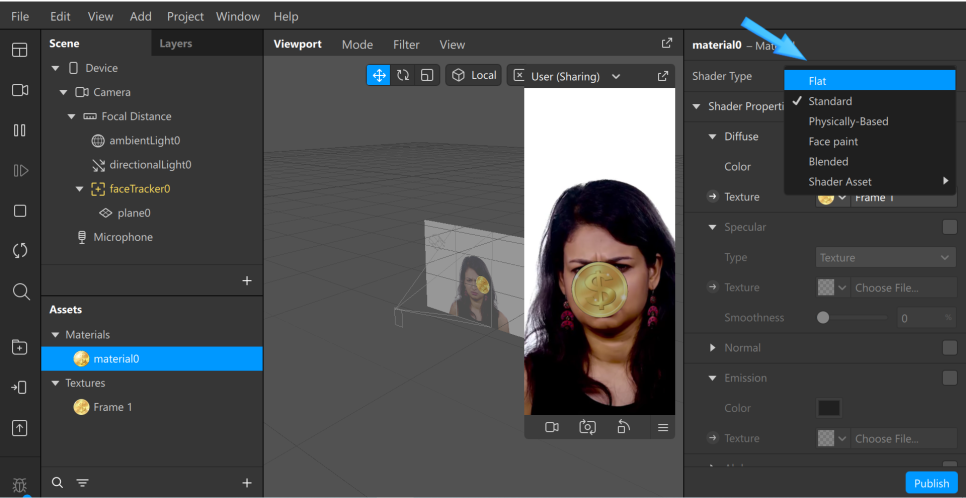
Task: Open the Specular Type dropdown
Action: click(886, 258)
